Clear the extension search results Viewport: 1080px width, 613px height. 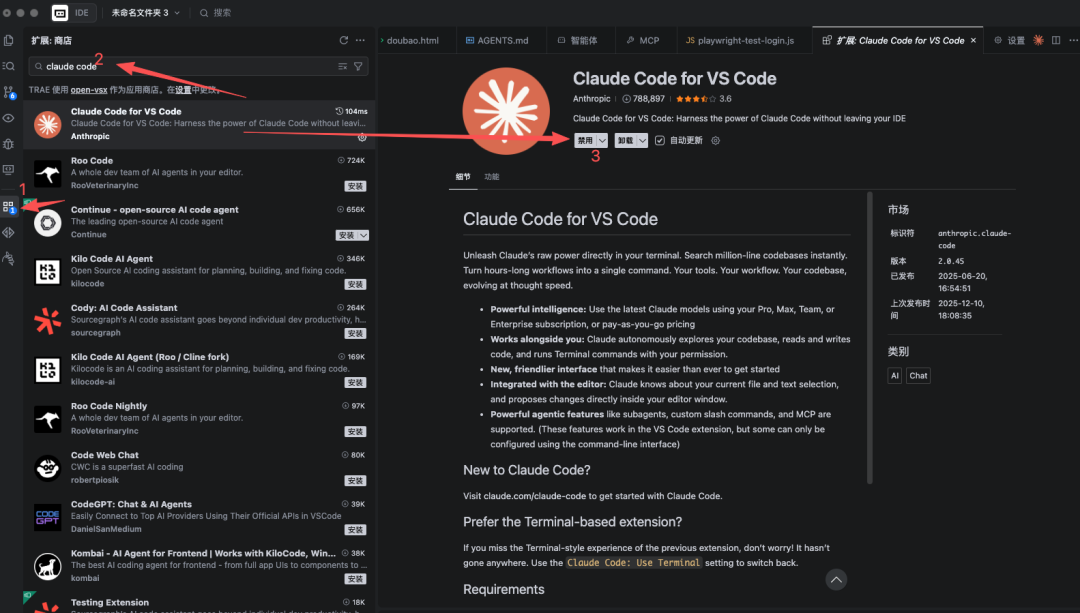(342, 66)
